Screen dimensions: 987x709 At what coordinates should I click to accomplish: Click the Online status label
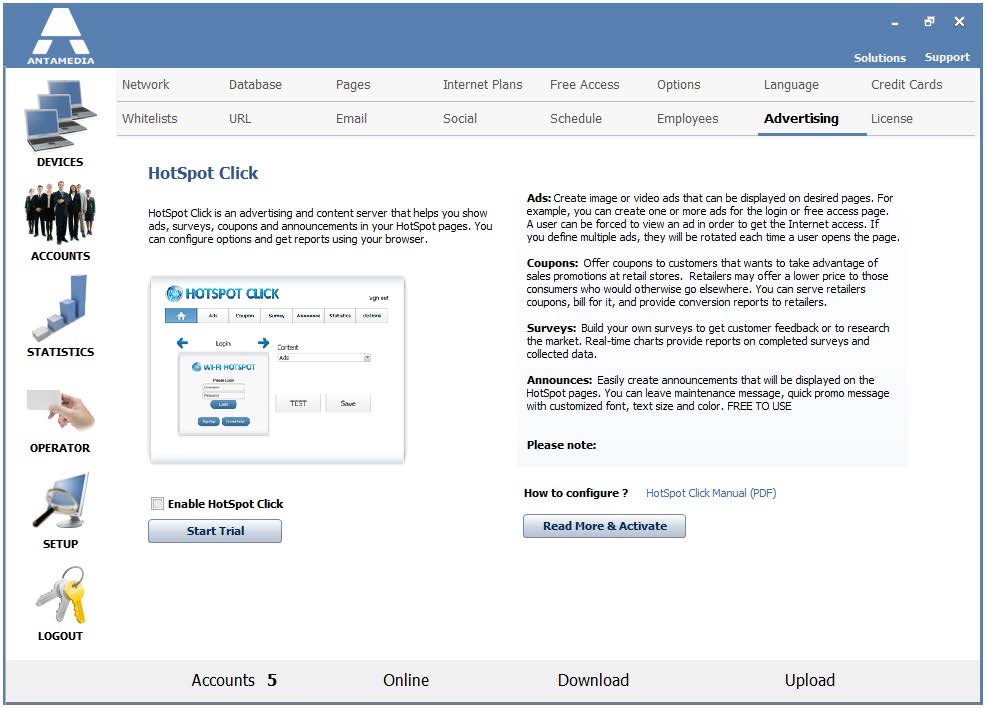[x=406, y=680]
